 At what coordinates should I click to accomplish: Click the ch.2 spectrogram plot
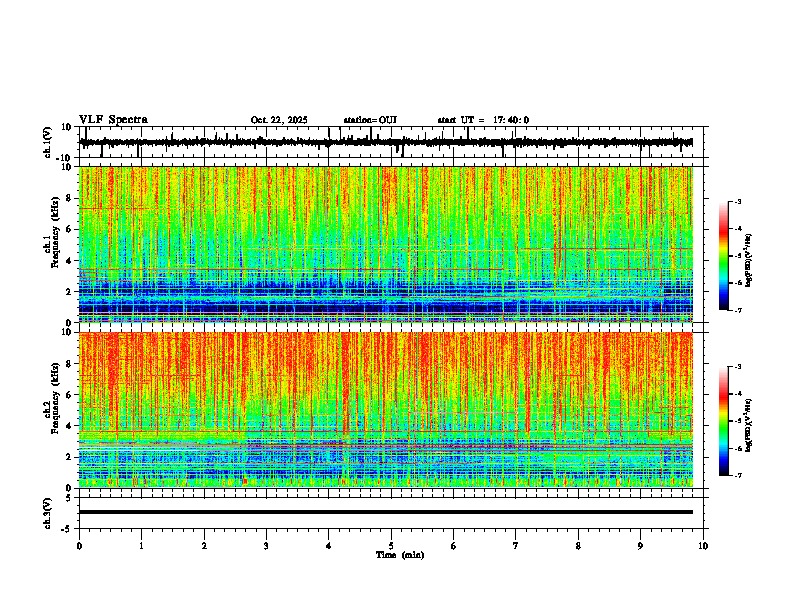point(386,410)
